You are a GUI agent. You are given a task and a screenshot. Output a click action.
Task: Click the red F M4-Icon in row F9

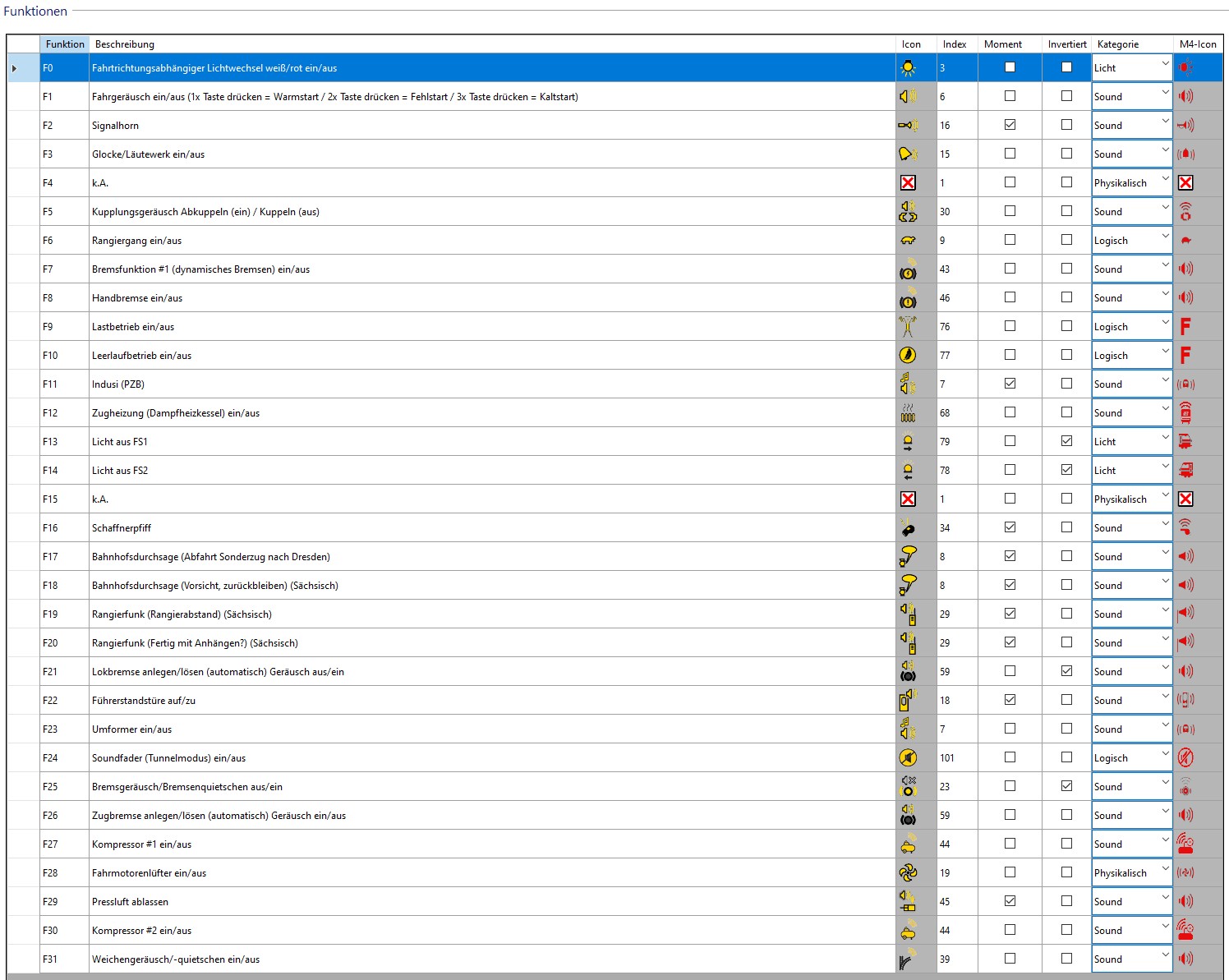click(x=1185, y=327)
